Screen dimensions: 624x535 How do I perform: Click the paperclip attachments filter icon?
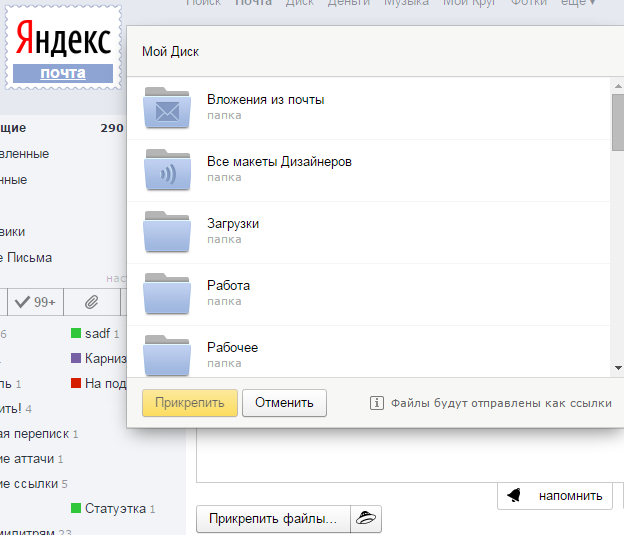(x=92, y=302)
